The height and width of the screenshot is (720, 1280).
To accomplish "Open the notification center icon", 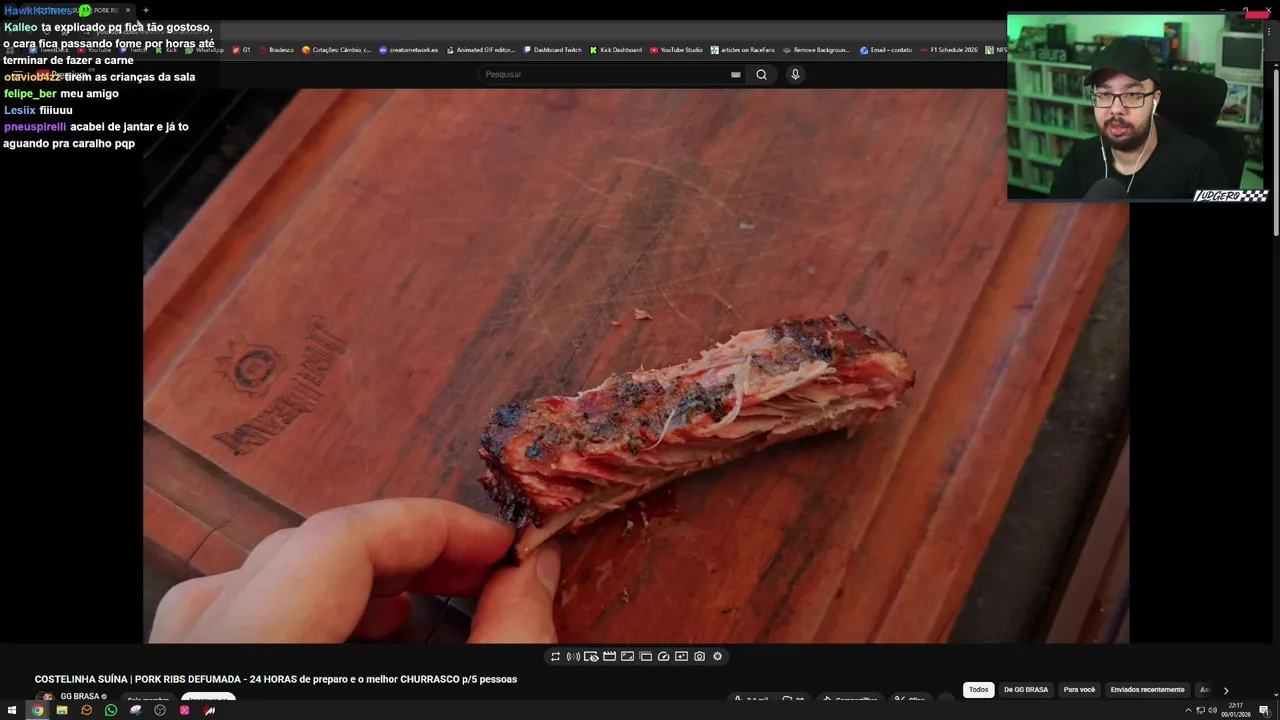I will click(1264, 710).
